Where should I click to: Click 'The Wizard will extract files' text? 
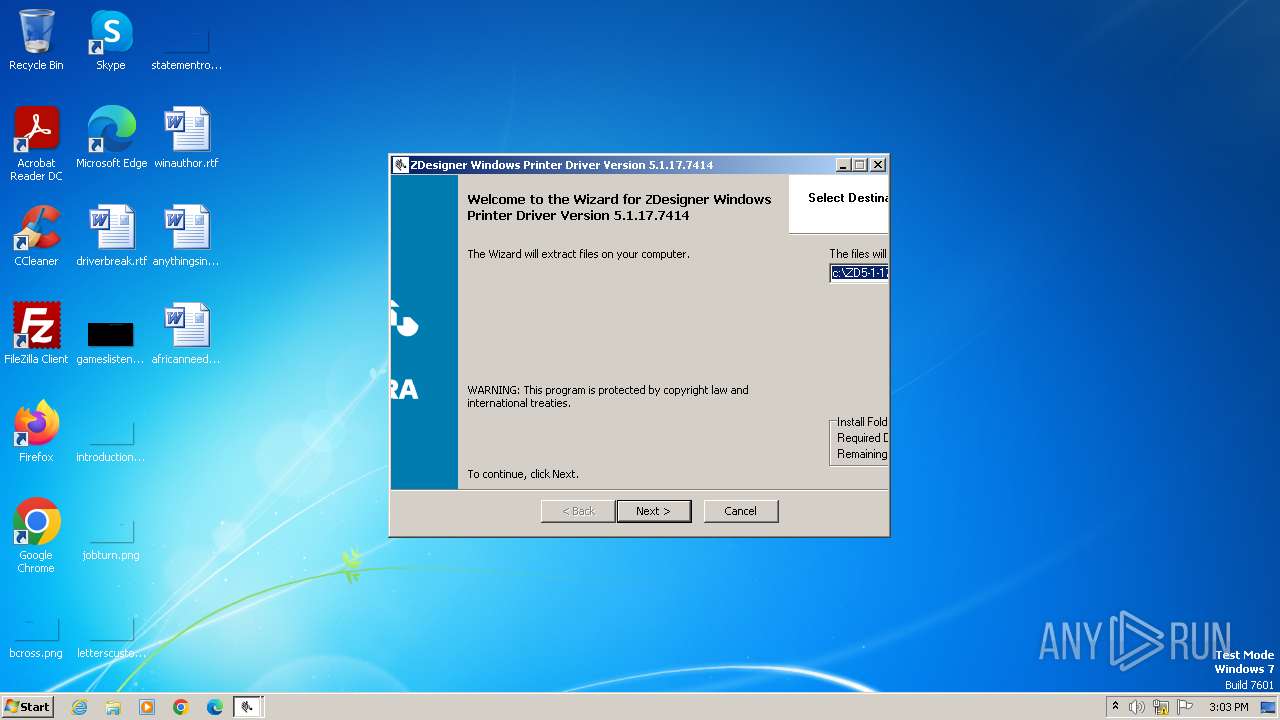578,254
